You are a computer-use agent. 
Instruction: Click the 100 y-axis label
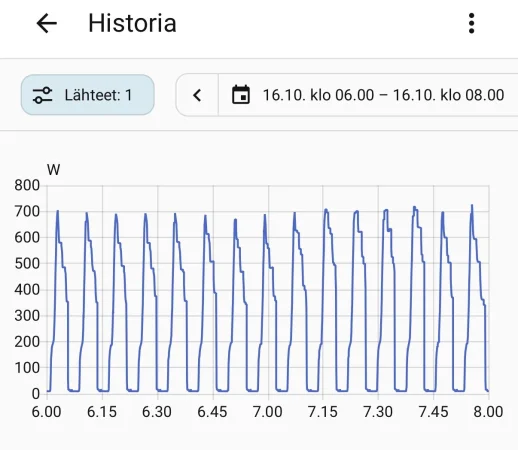coord(27,368)
